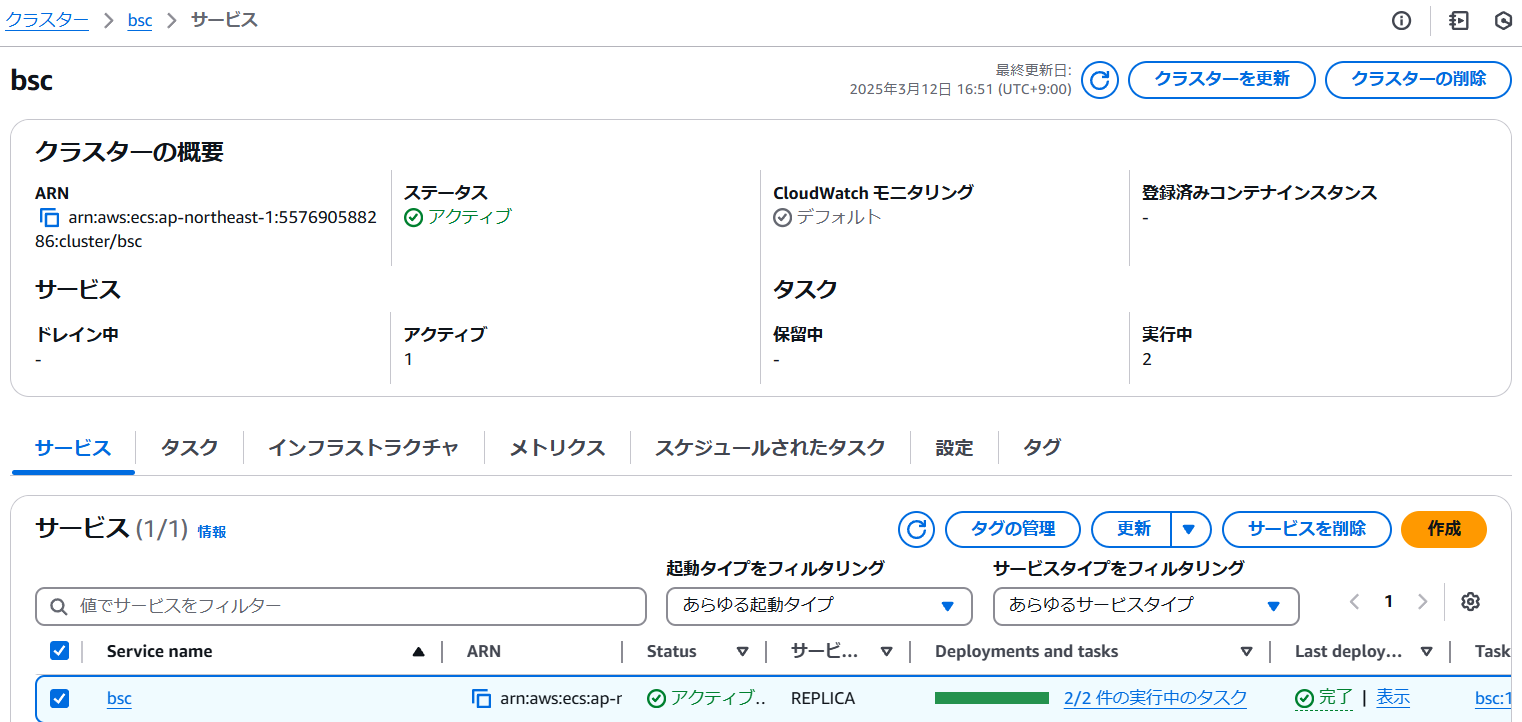The height and width of the screenshot is (722, 1522).
Task: Click the ARN column header
Action: pyautogui.click(x=484, y=651)
